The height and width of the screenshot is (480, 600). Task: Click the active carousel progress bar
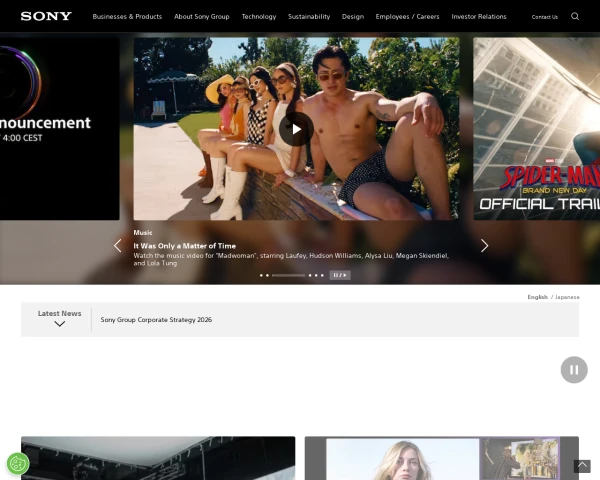point(288,275)
